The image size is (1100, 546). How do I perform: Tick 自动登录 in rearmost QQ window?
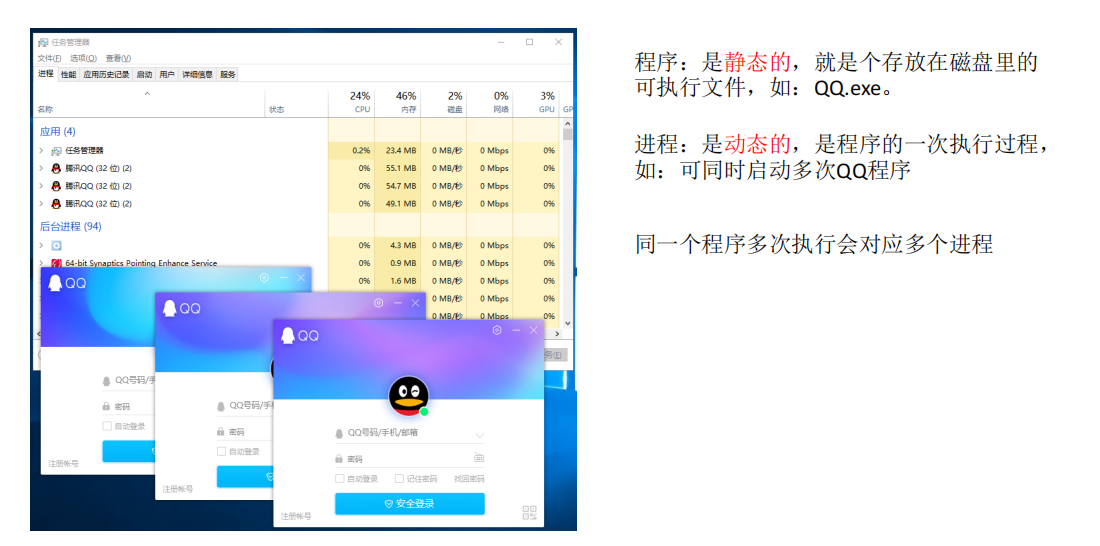coord(107,425)
